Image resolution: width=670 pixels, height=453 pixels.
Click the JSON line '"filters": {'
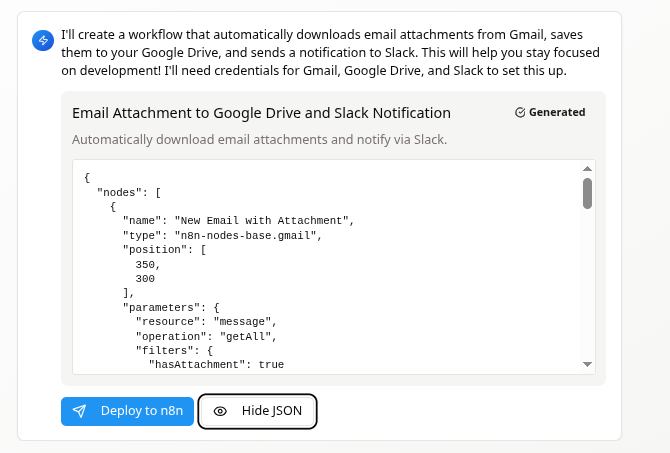click(x=174, y=351)
